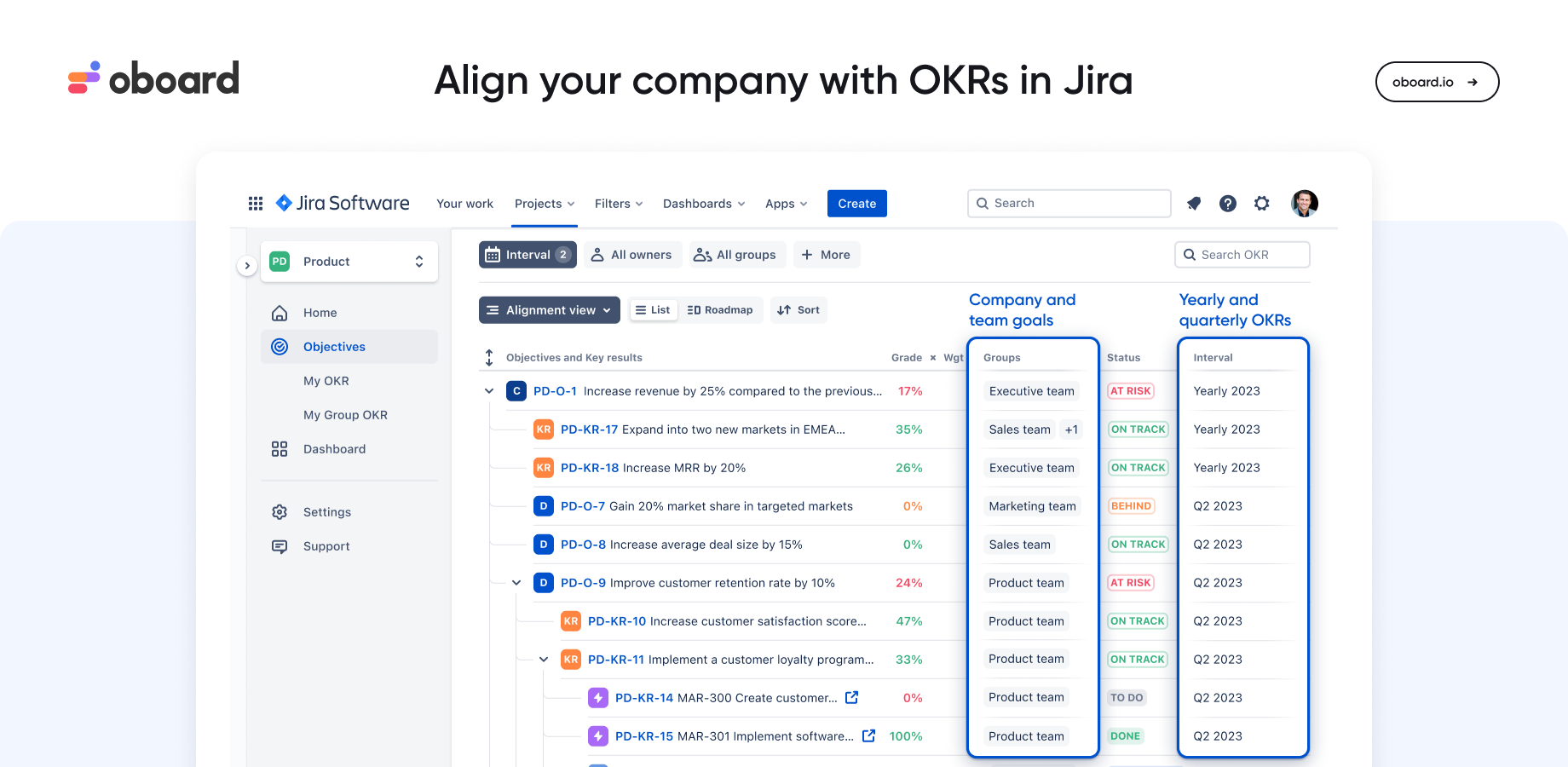Screen dimensions: 1568x767
Task: Click the Jira Software logo
Action: pos(343,203)
